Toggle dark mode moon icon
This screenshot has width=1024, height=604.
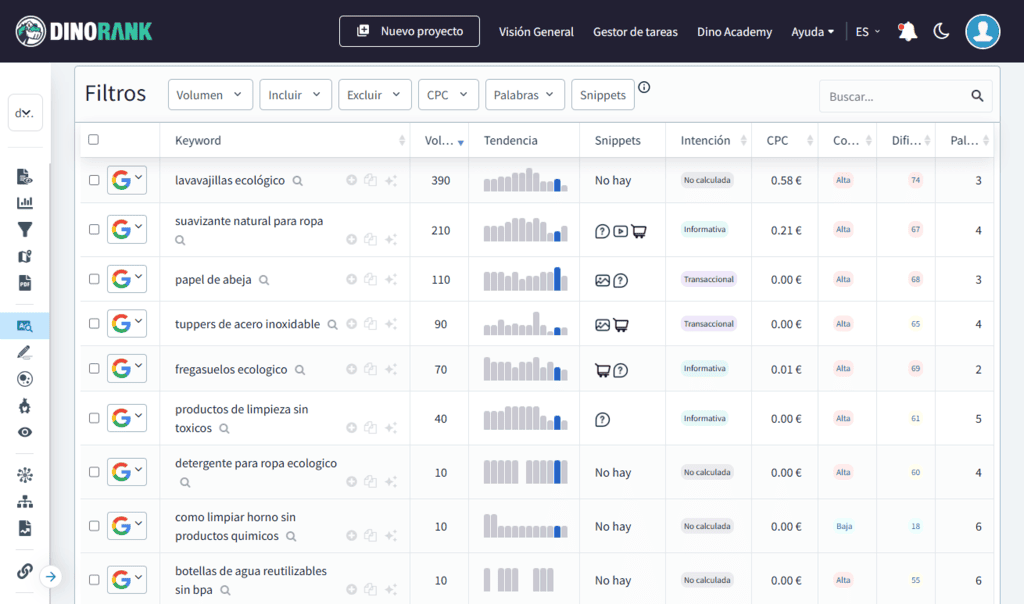941,32
